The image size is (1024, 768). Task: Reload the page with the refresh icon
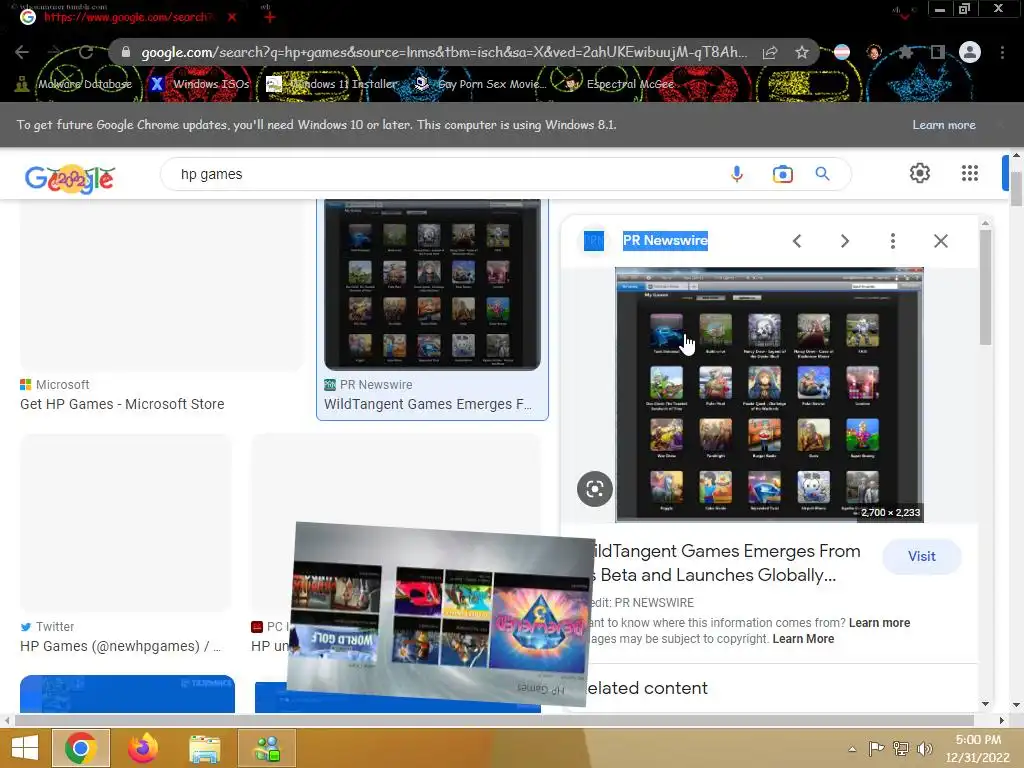86,52
